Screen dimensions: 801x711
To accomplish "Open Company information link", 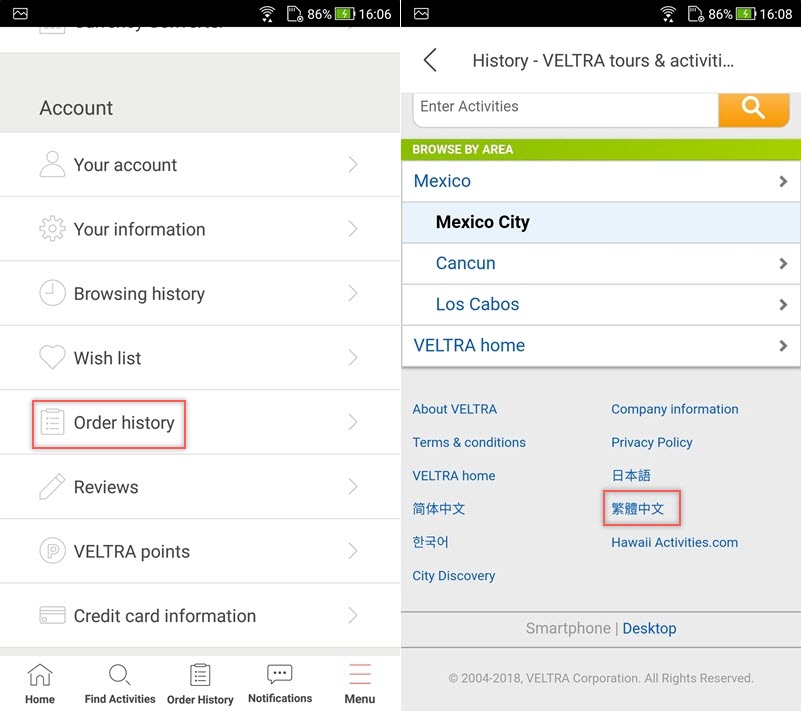I will (x=674, y=409).
